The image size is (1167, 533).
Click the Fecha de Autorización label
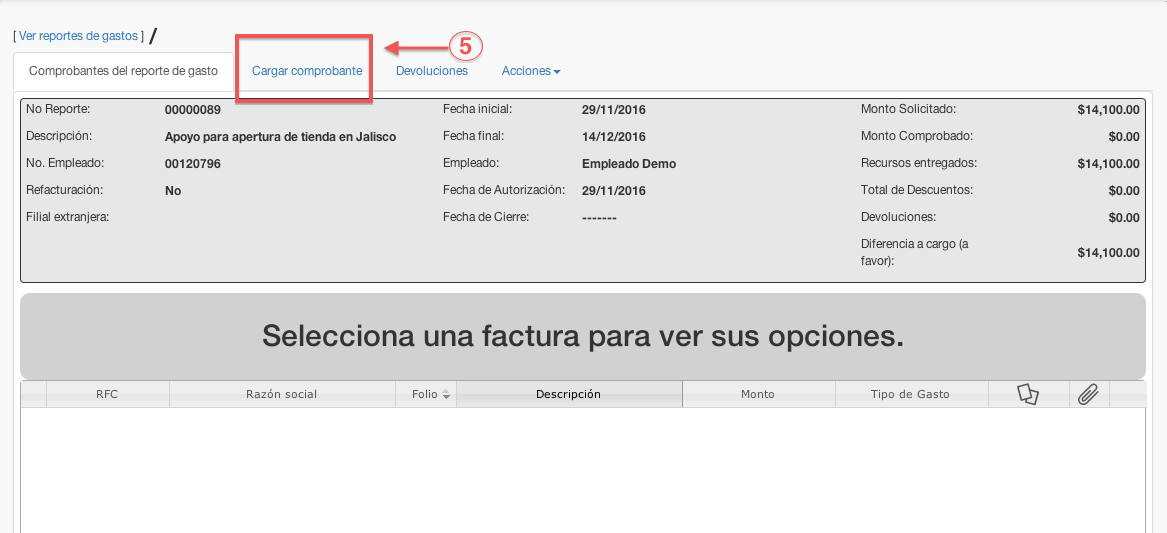(505, 190)
